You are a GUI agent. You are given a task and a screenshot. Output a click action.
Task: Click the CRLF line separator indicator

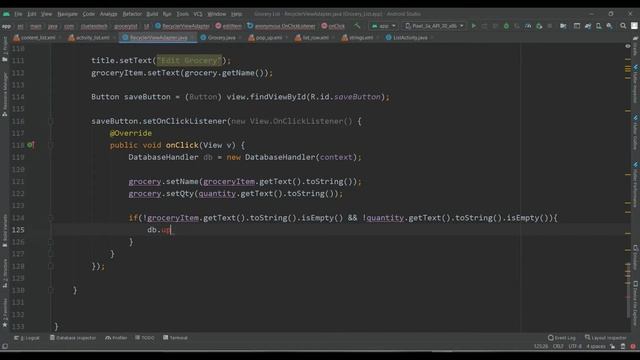558,347
